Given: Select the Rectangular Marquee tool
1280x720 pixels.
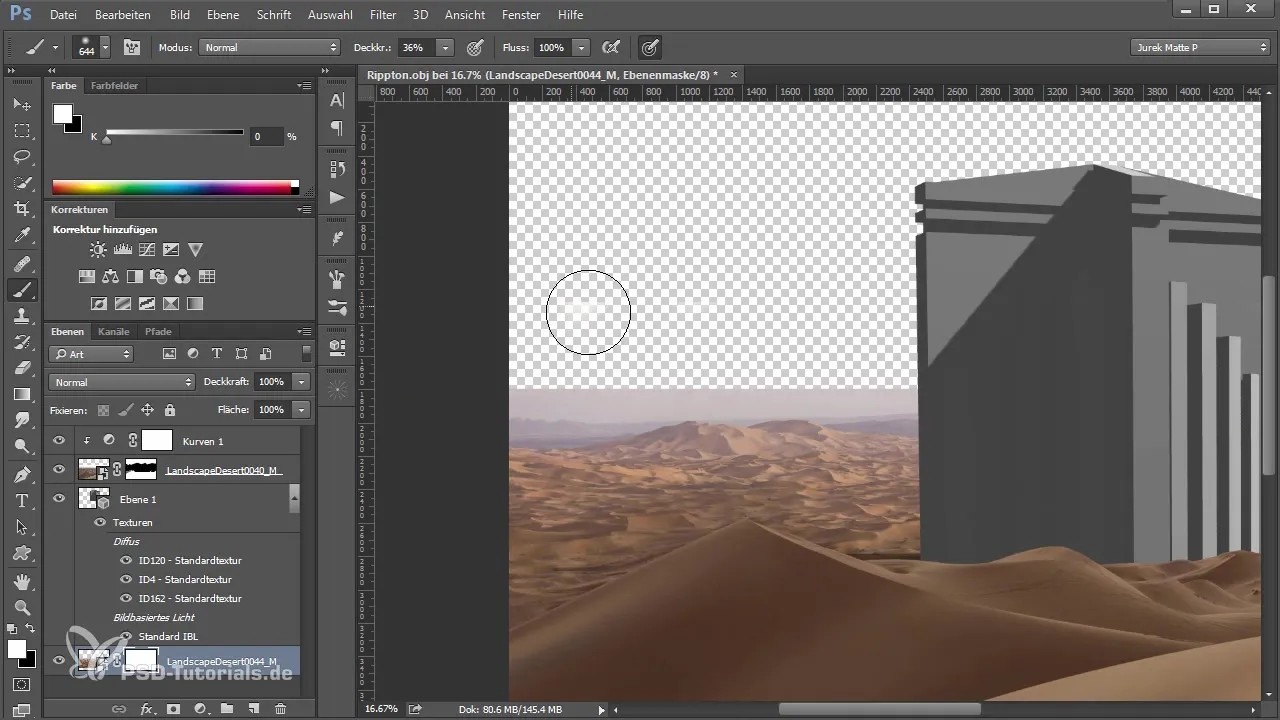Looking at the screenshot, I should click(22, 131).
